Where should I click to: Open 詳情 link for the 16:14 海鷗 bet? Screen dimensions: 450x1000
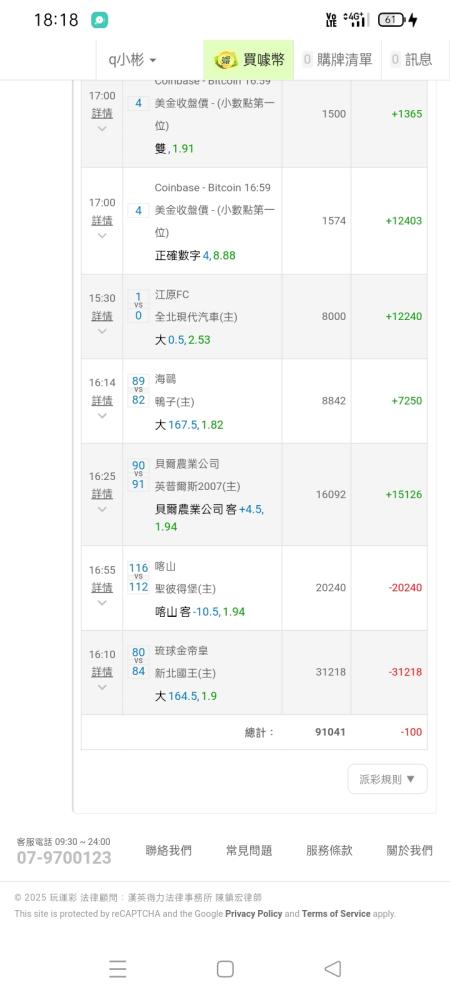[102, 401]
